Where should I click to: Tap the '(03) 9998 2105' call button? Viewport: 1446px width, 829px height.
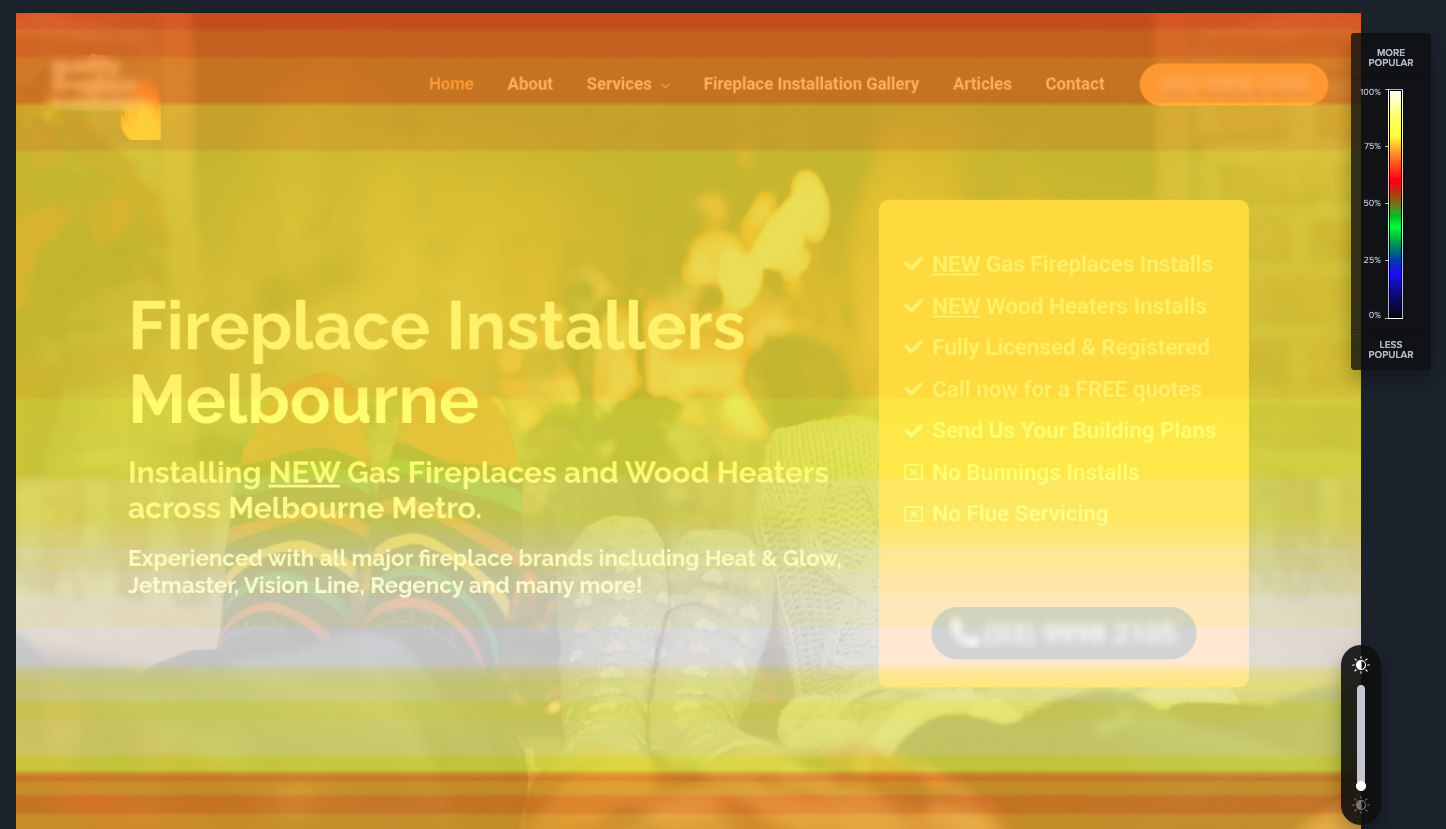point(1063,632)
